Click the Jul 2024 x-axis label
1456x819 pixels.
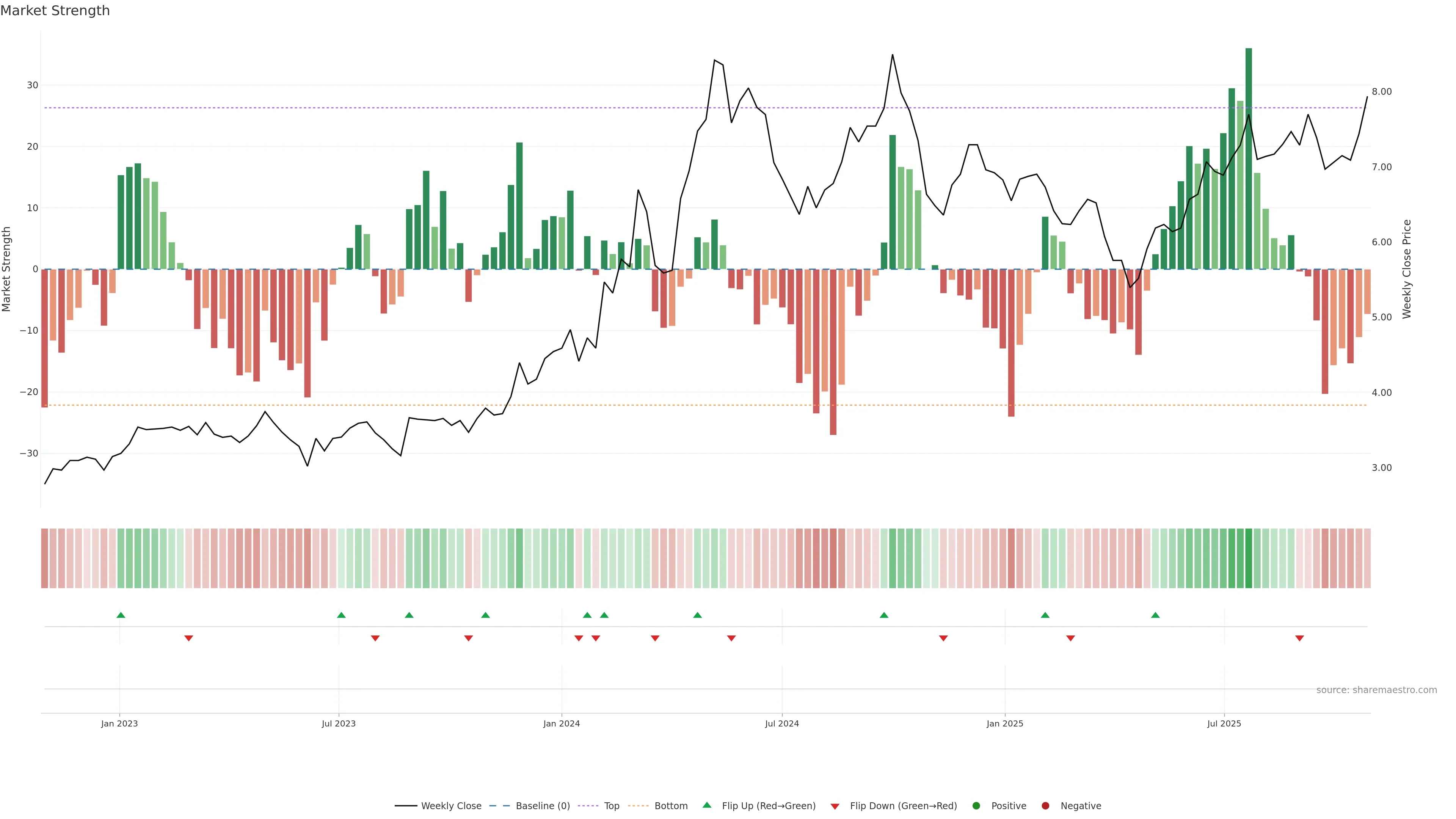782,723
